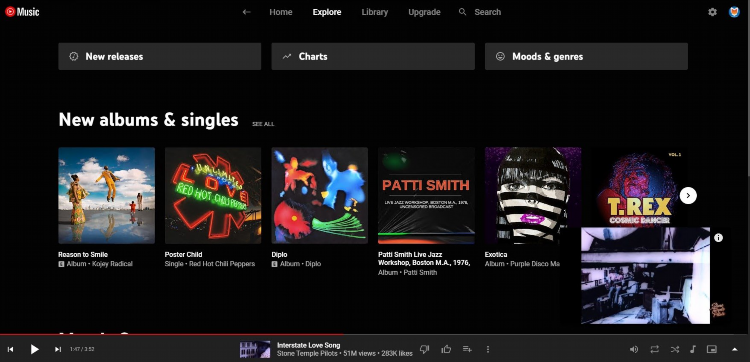Open the Home tab
Screen dimensions: 750x362
[x=281, y=12]
